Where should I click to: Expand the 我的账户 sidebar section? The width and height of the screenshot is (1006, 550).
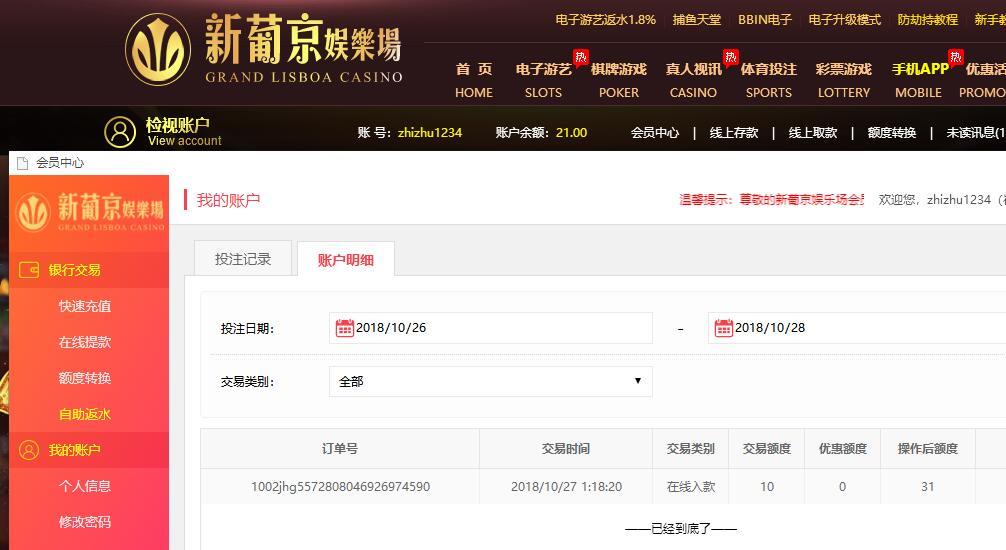pyautogui.click(x=89, y=450)
